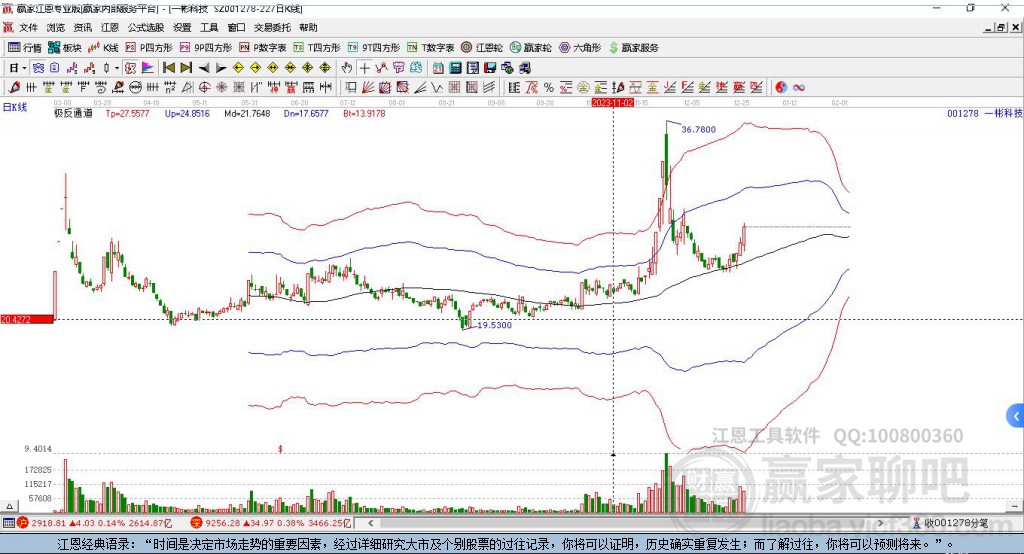
Task: Click the Tp=27.5577 indicator value
Action: coord(127,113)
